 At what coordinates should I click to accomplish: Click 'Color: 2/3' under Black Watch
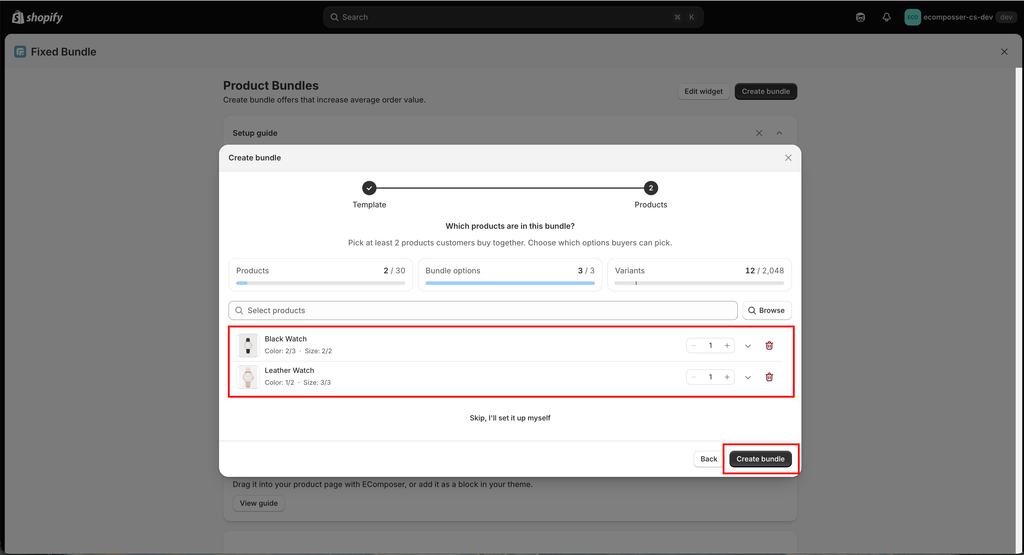280,351
